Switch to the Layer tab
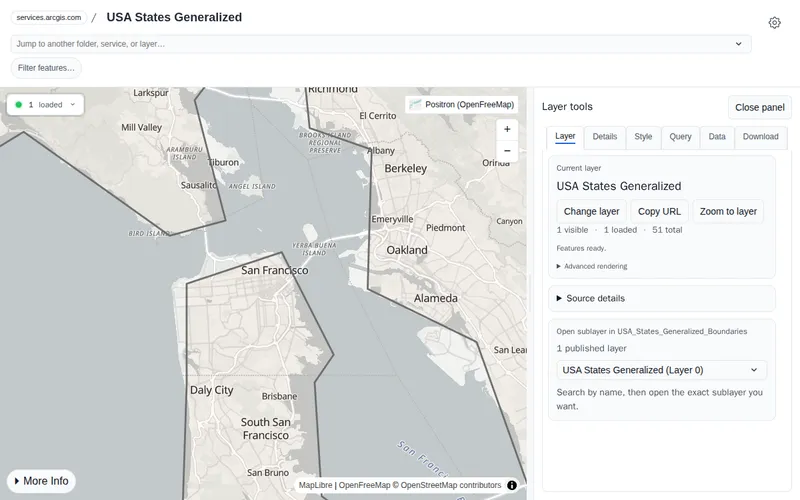Viewport: 800px width, 500px height. click(x=565, y=136)
